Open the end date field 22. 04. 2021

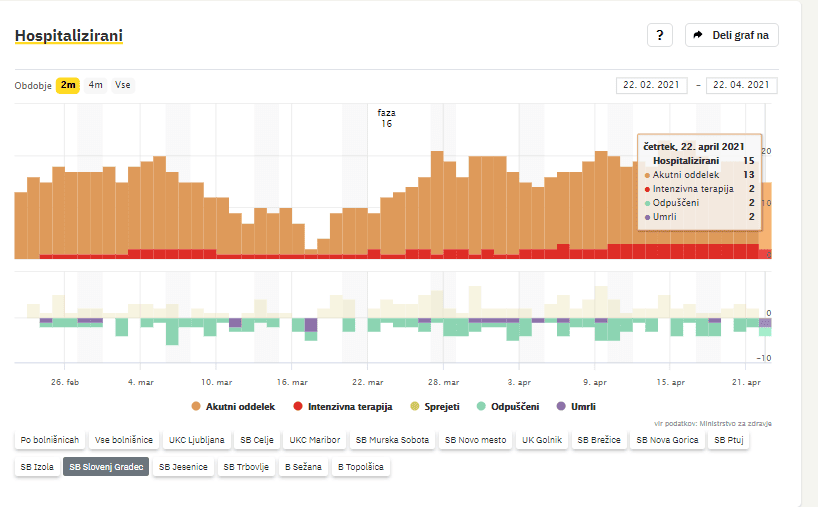coord(741,85)
